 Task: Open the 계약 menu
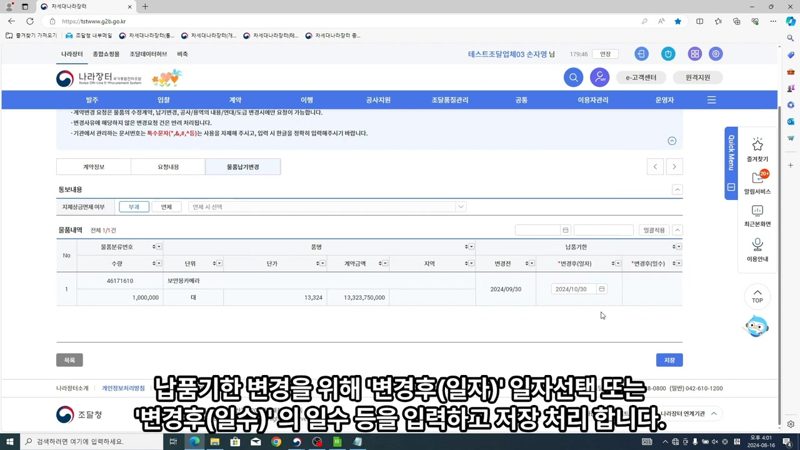(x=235, y=100)
